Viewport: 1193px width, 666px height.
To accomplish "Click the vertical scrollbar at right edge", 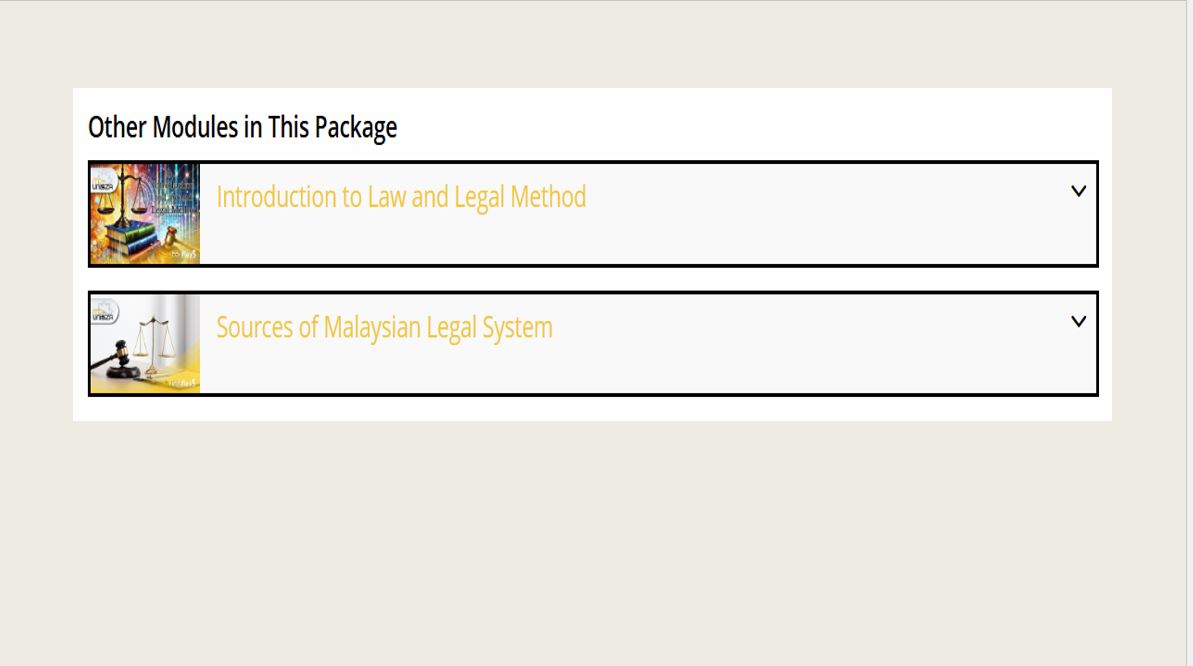I will (1189, 333).
